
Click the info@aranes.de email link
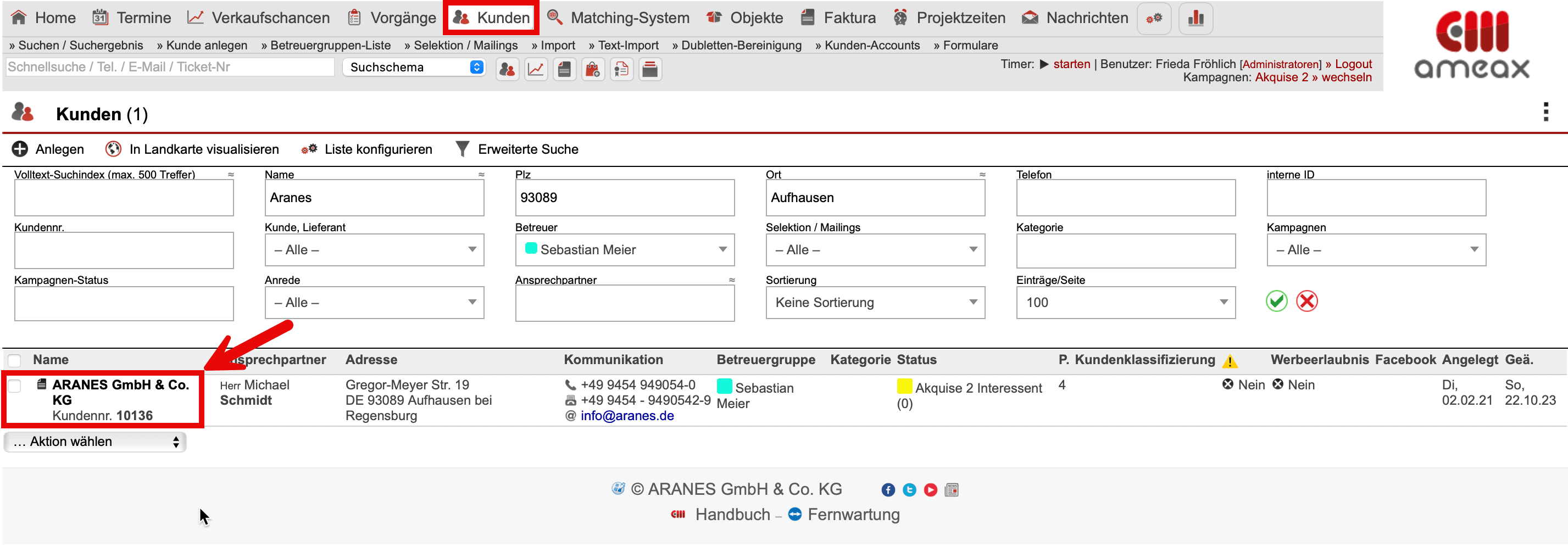[x=626, y=416]
